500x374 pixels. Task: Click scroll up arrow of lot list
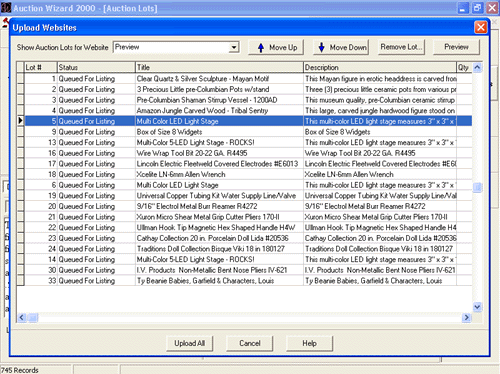click(477, 67)
